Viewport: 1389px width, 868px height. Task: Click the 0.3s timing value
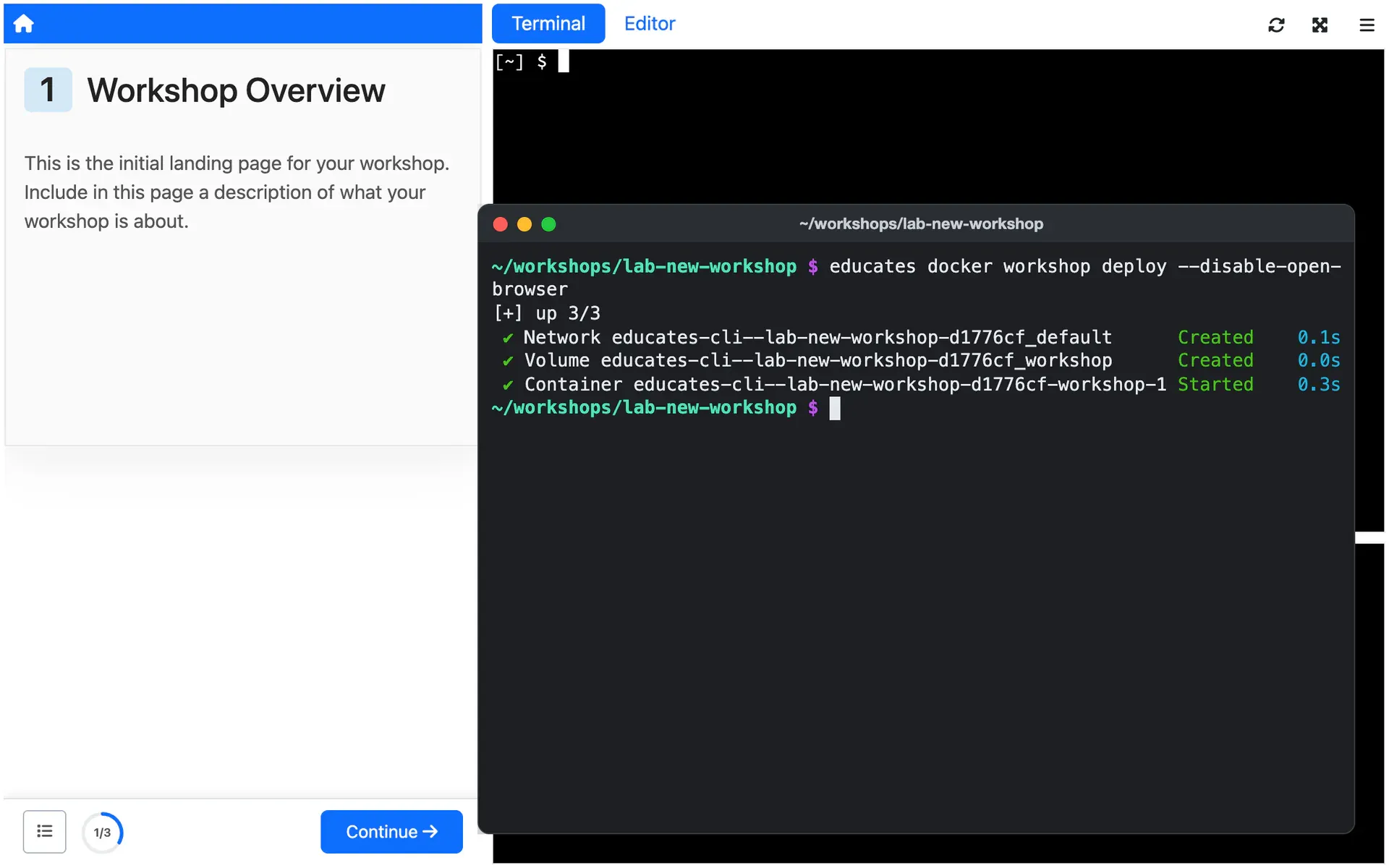[1319, 384]
